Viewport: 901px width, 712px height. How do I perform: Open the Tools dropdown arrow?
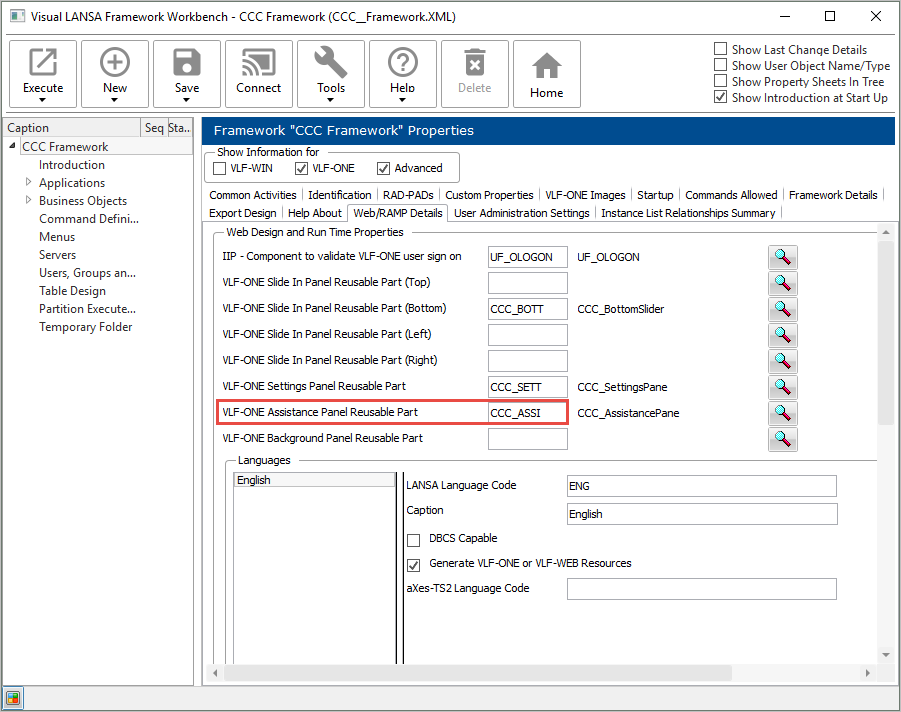(x=330, y=100)
